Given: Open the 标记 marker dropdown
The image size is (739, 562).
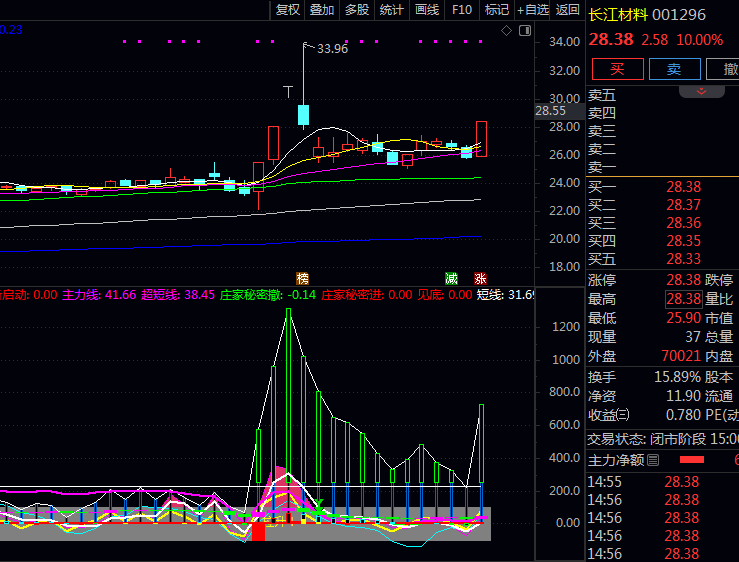Looking at the screenshot, I should tap(497, 10).
